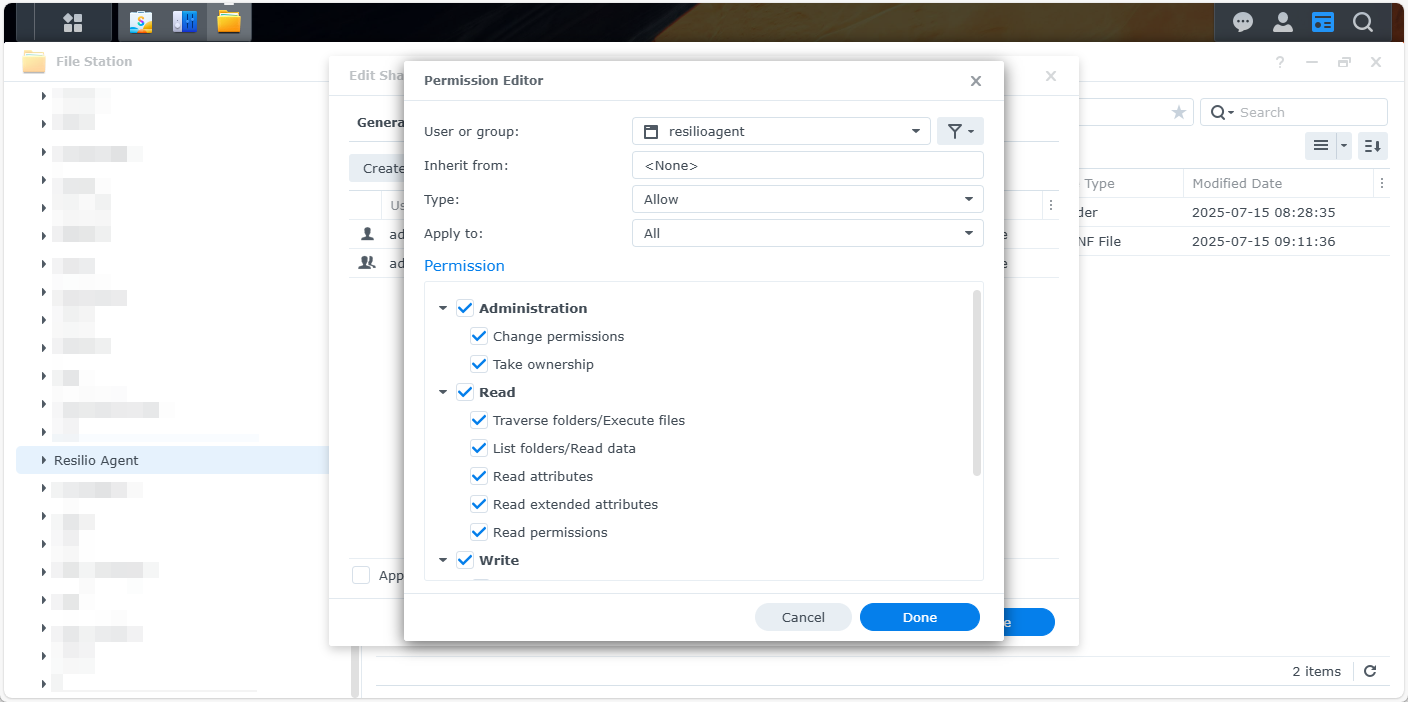Open the User or group dropdown
This screenshot has height=702, width=1408.
[781, 131]
